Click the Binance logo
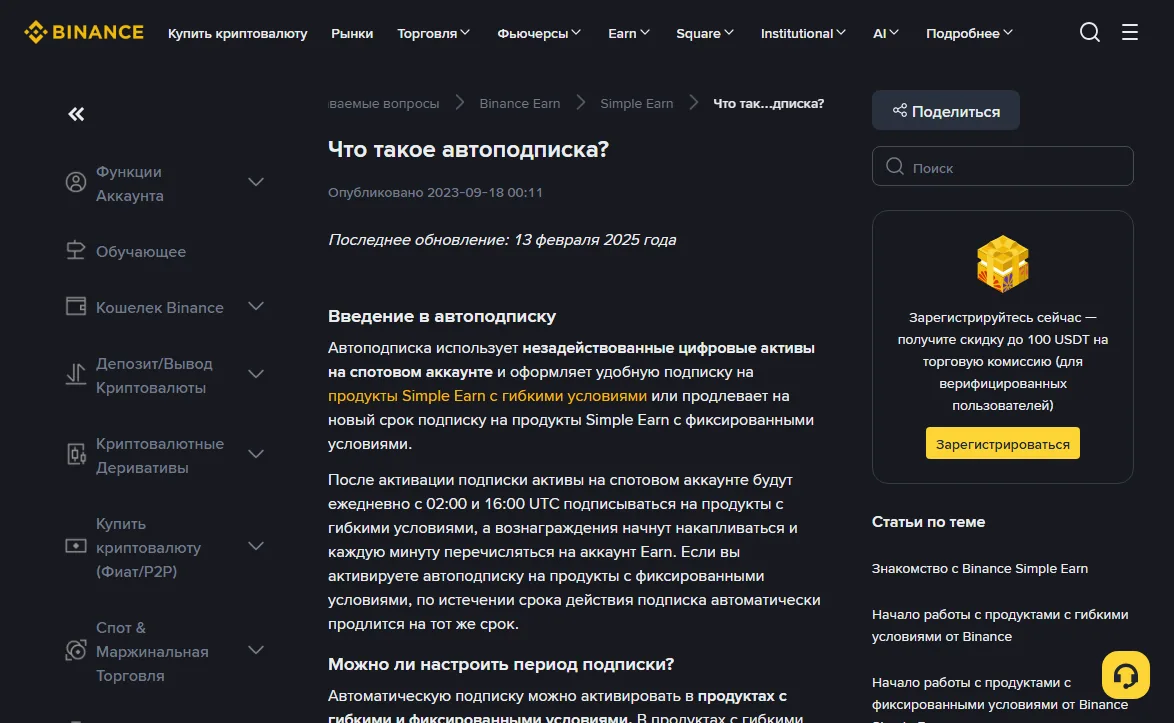 (84, 32)
